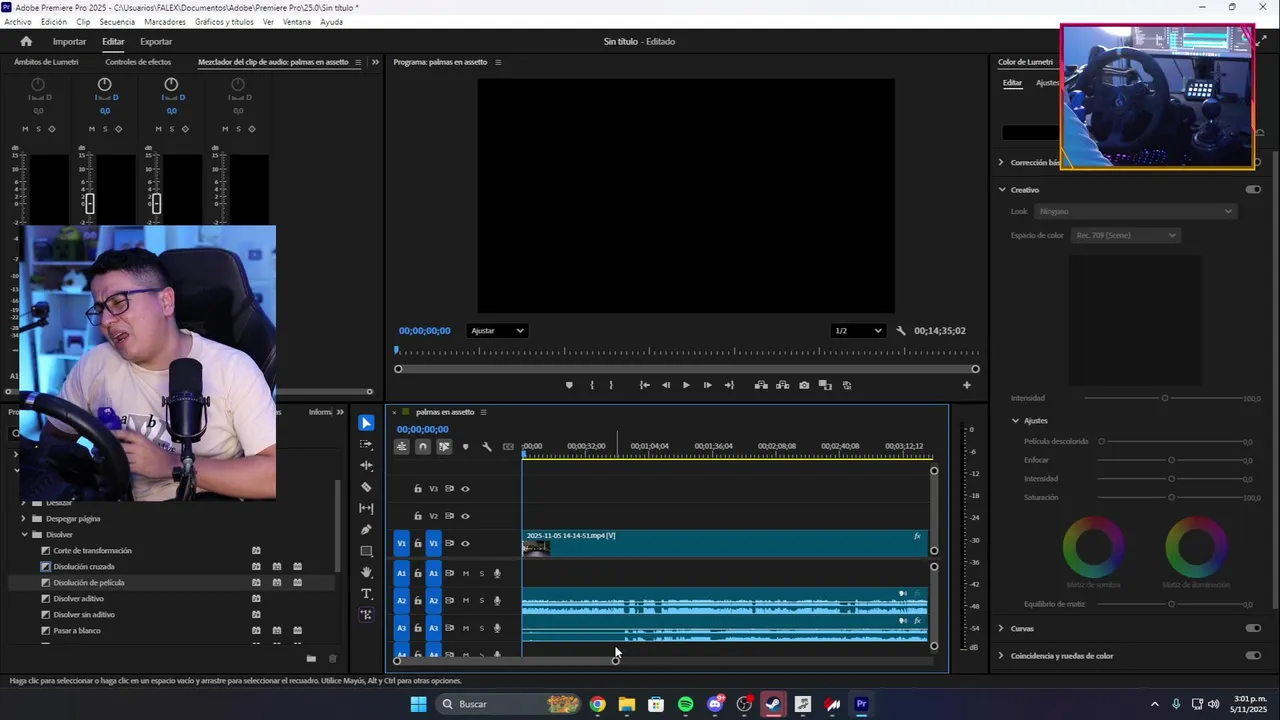Toggle V3 track output eye

465,489
